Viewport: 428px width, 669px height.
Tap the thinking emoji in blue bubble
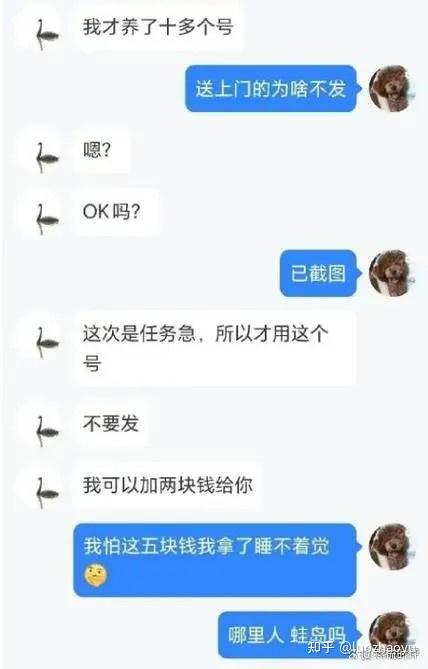point(96,575)
